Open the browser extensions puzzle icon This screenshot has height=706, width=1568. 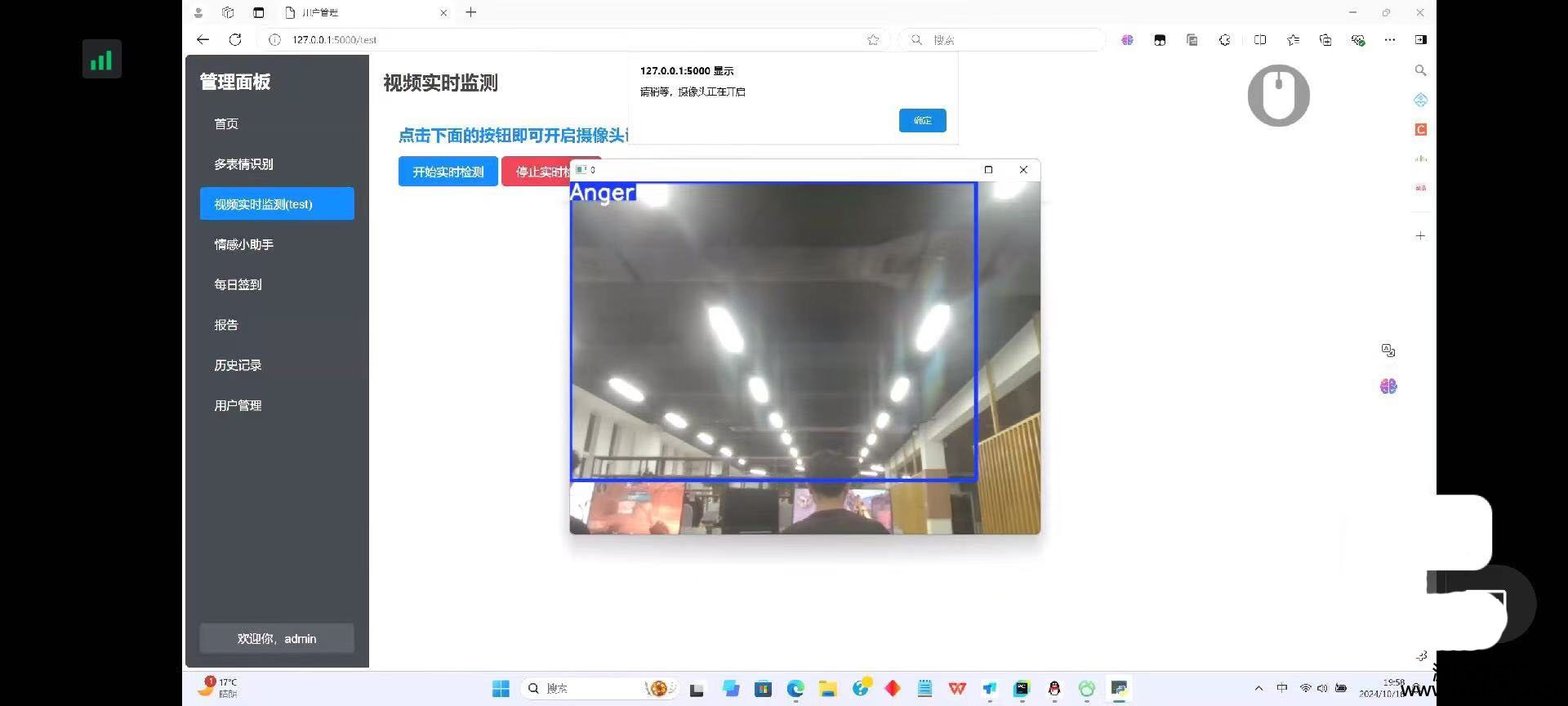[x=1224, y=39]
